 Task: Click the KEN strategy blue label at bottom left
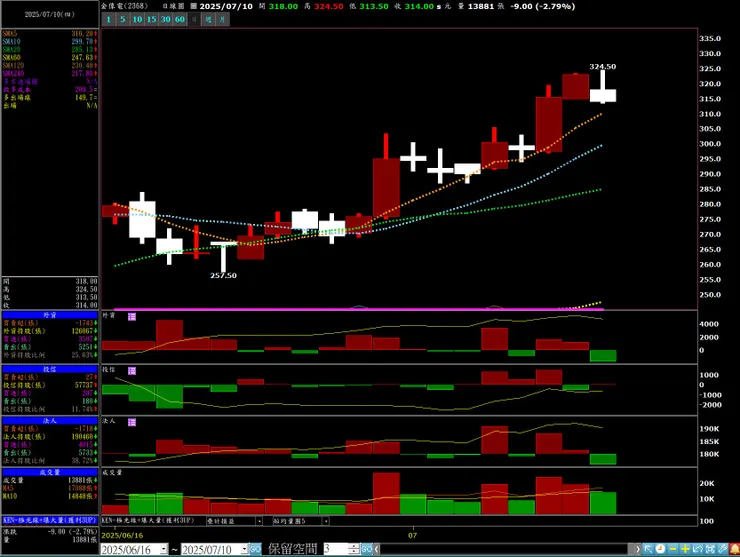(x=50, y=520)
